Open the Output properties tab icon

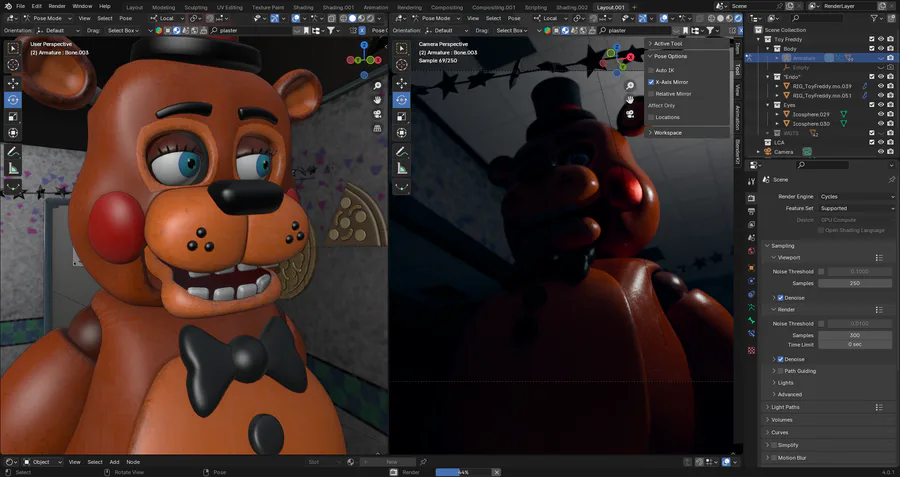751,212
